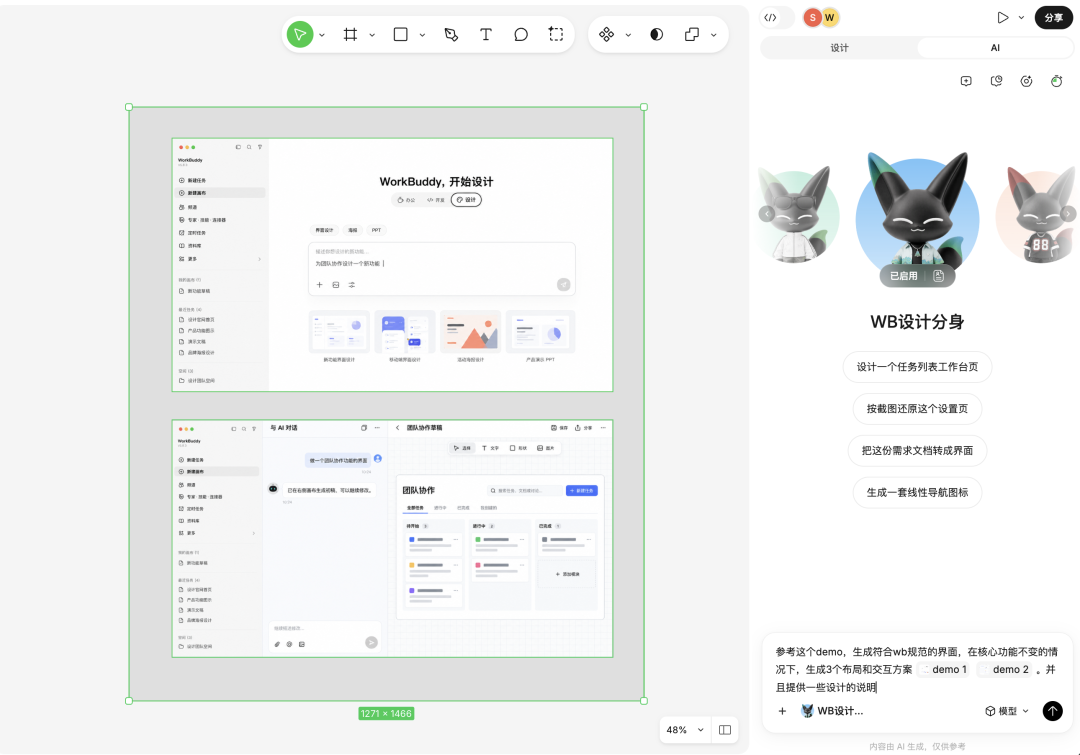Image resolution: width=1080 pixels, height=755 pixels.
Task: Start a new AI chat
Action: pyautogui.click(x=966, y=81)
